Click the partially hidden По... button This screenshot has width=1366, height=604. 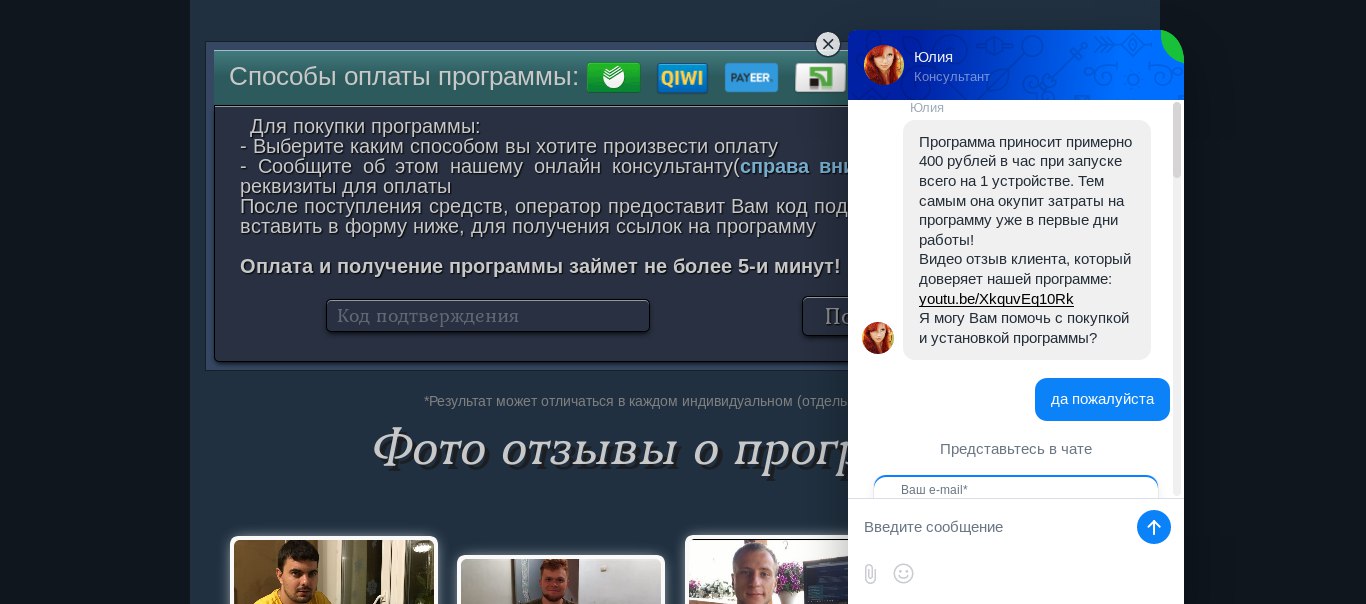coord(825,316)
